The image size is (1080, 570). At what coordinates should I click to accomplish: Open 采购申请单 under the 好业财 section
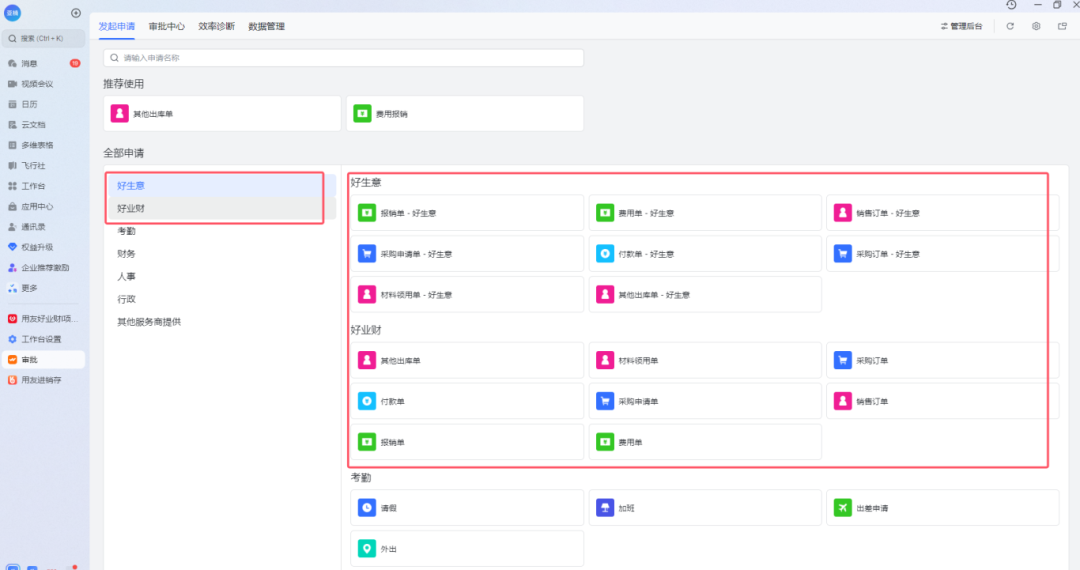click(705, 401)
